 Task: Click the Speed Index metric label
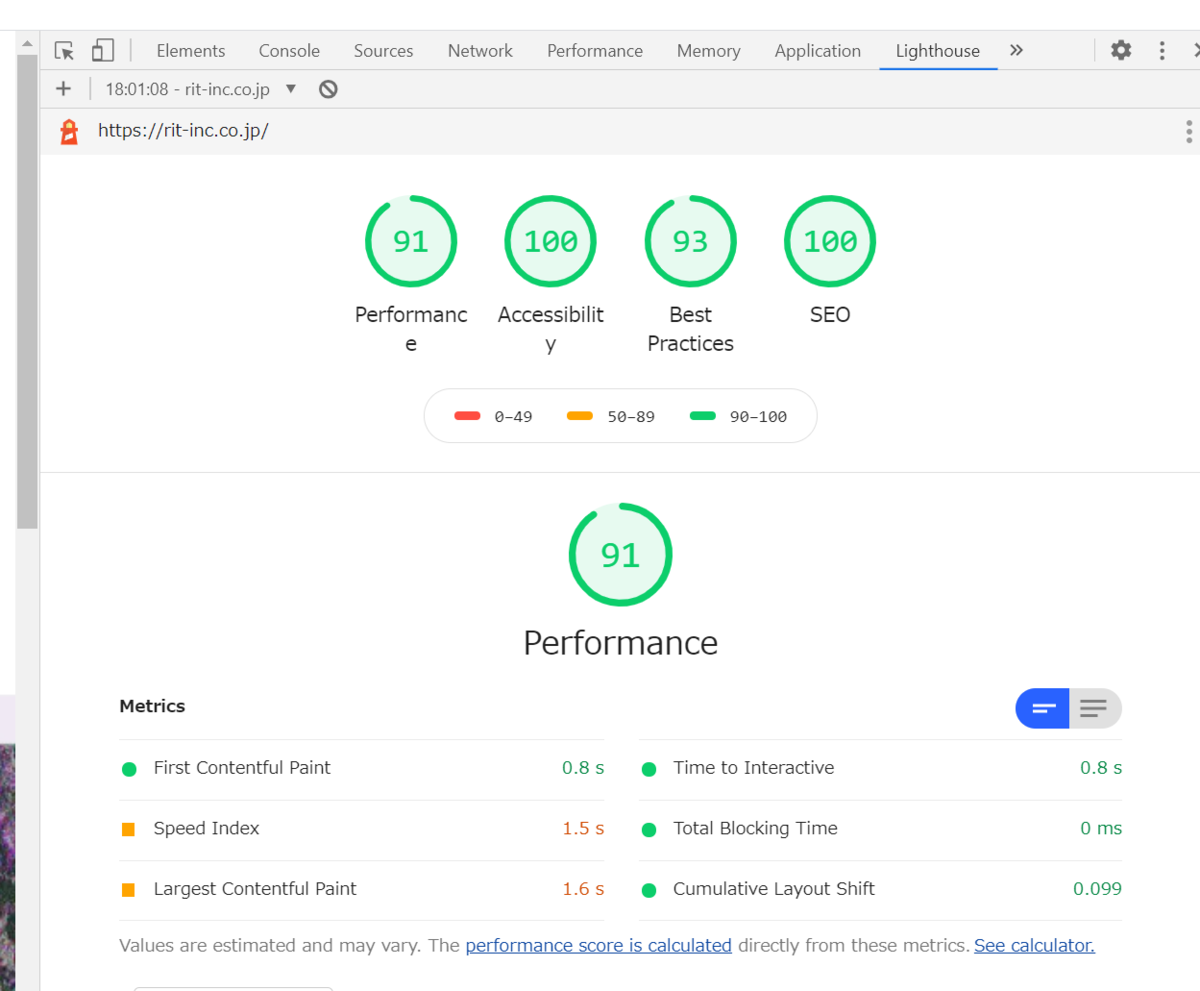point(206,828)
